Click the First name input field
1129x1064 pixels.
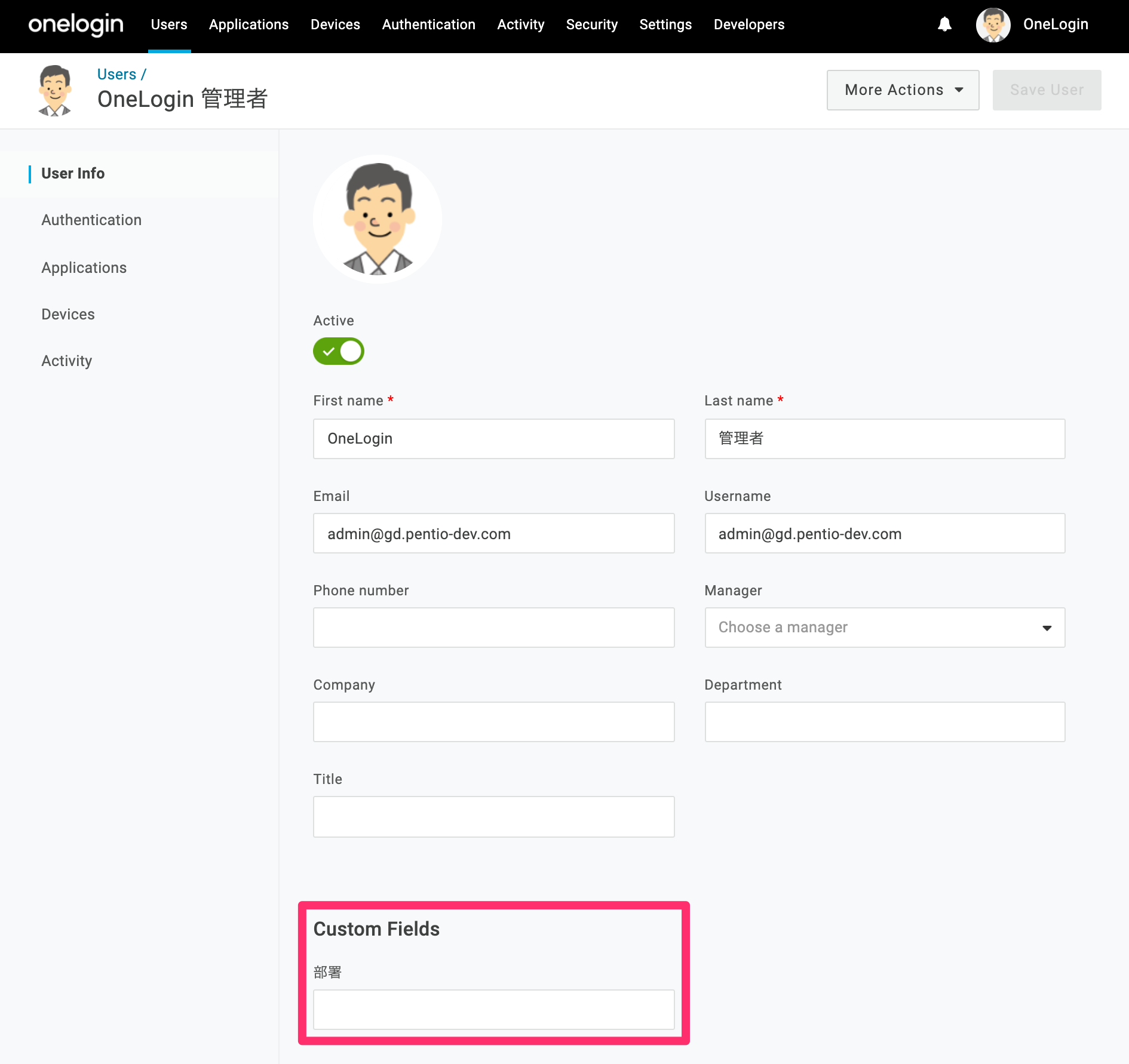[494, 439]
